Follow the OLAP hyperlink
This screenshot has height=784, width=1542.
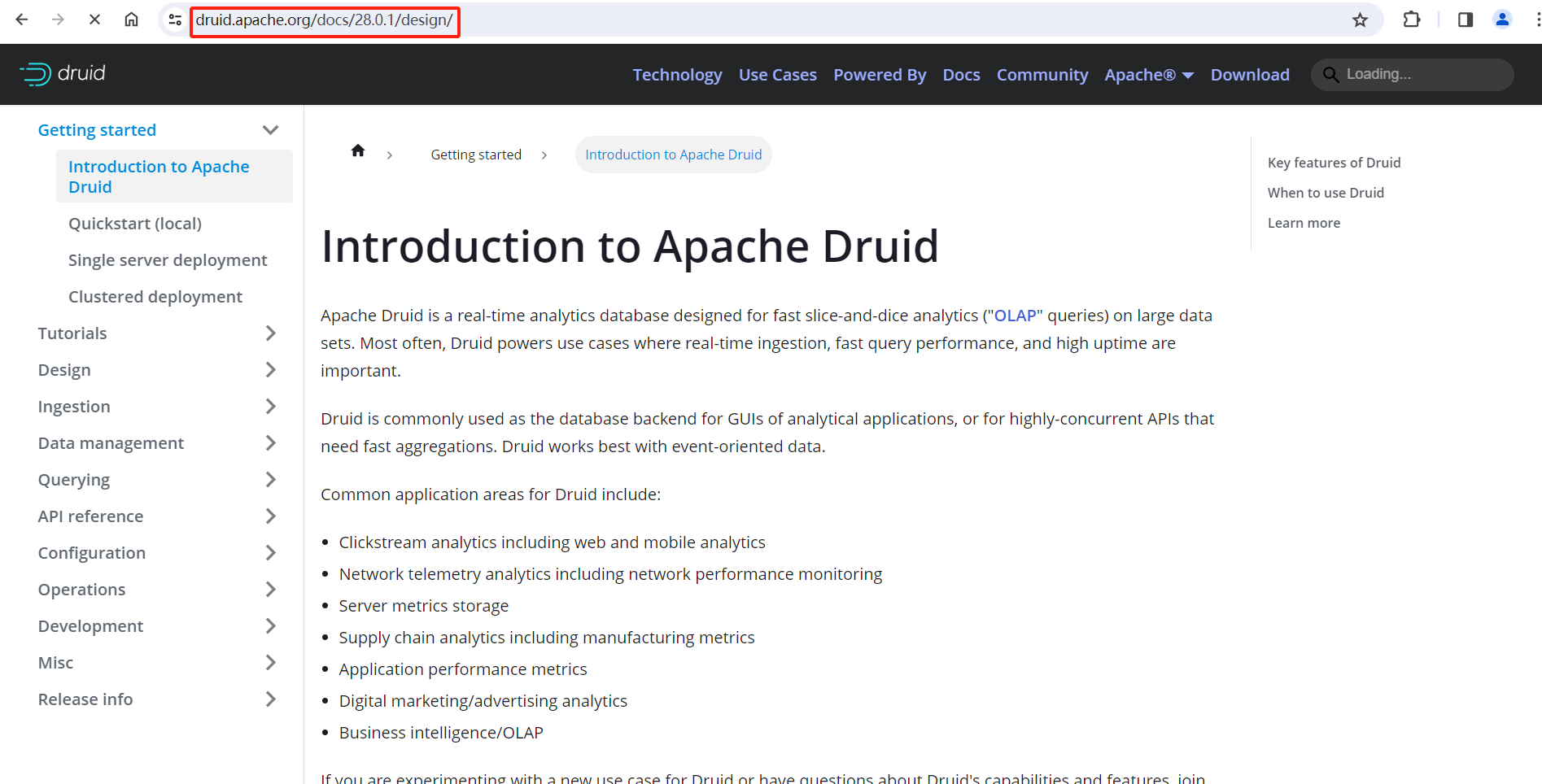click(x=1015, y=316)
